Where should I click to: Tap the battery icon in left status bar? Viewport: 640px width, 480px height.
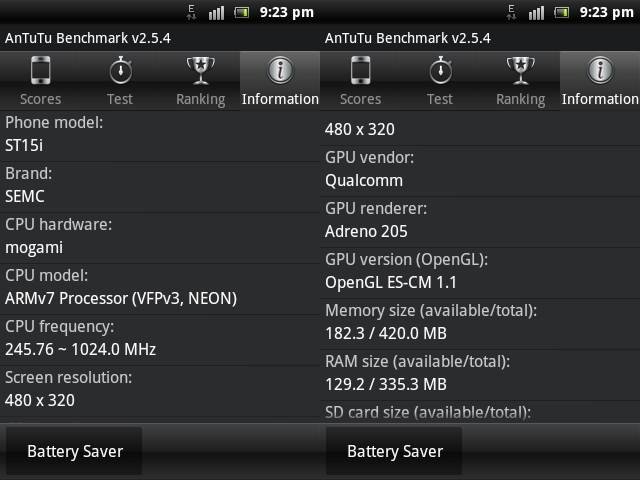[x=241, y=13]
